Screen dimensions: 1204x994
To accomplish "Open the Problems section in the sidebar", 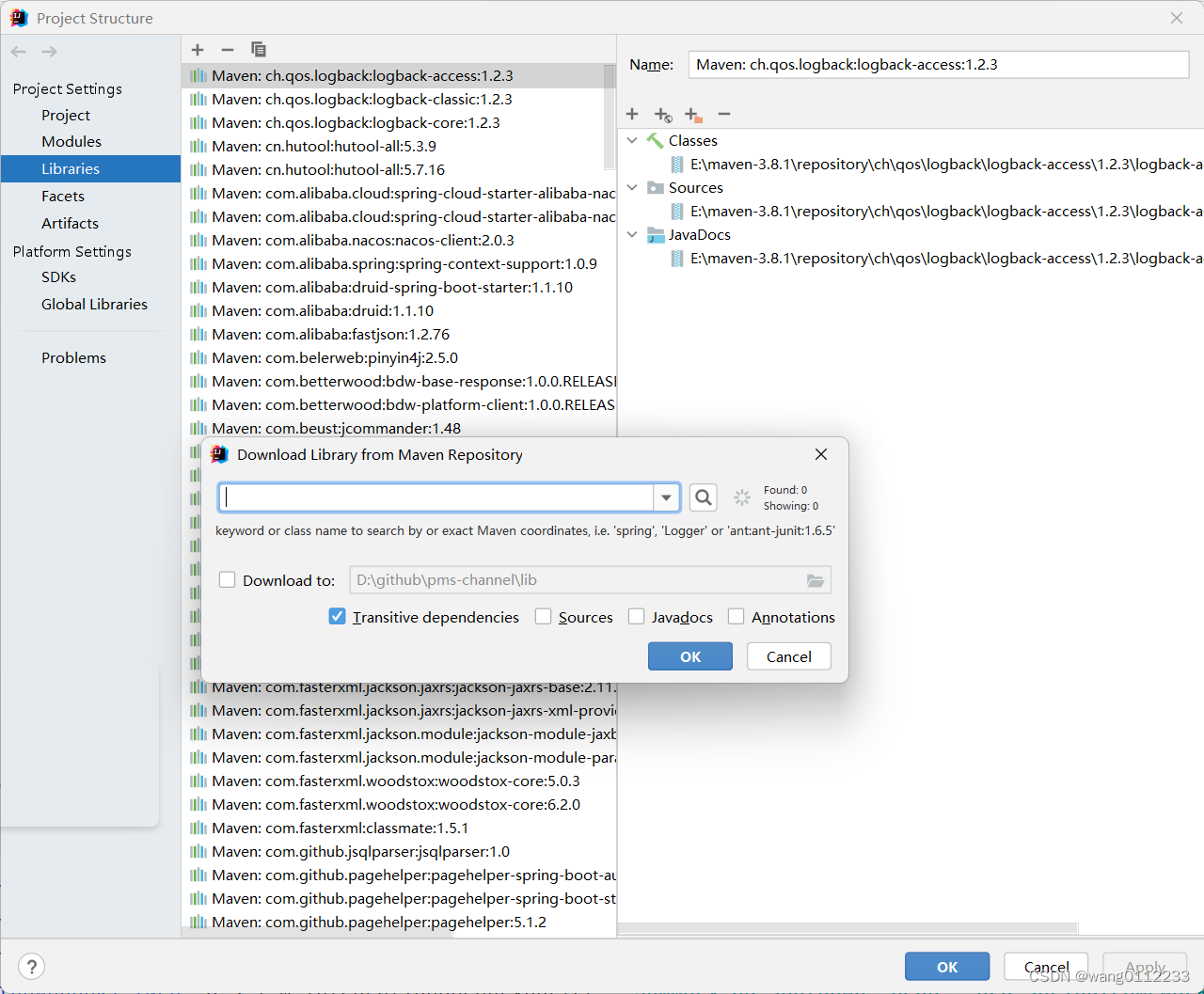I will point(73,357).
